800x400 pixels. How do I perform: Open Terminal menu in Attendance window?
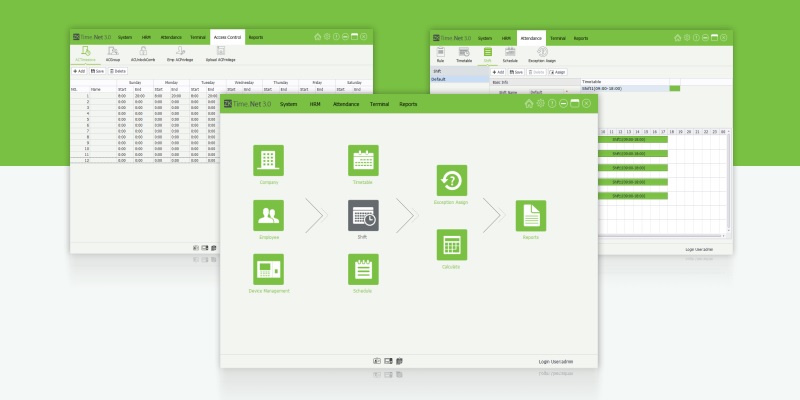pos(558,38)
